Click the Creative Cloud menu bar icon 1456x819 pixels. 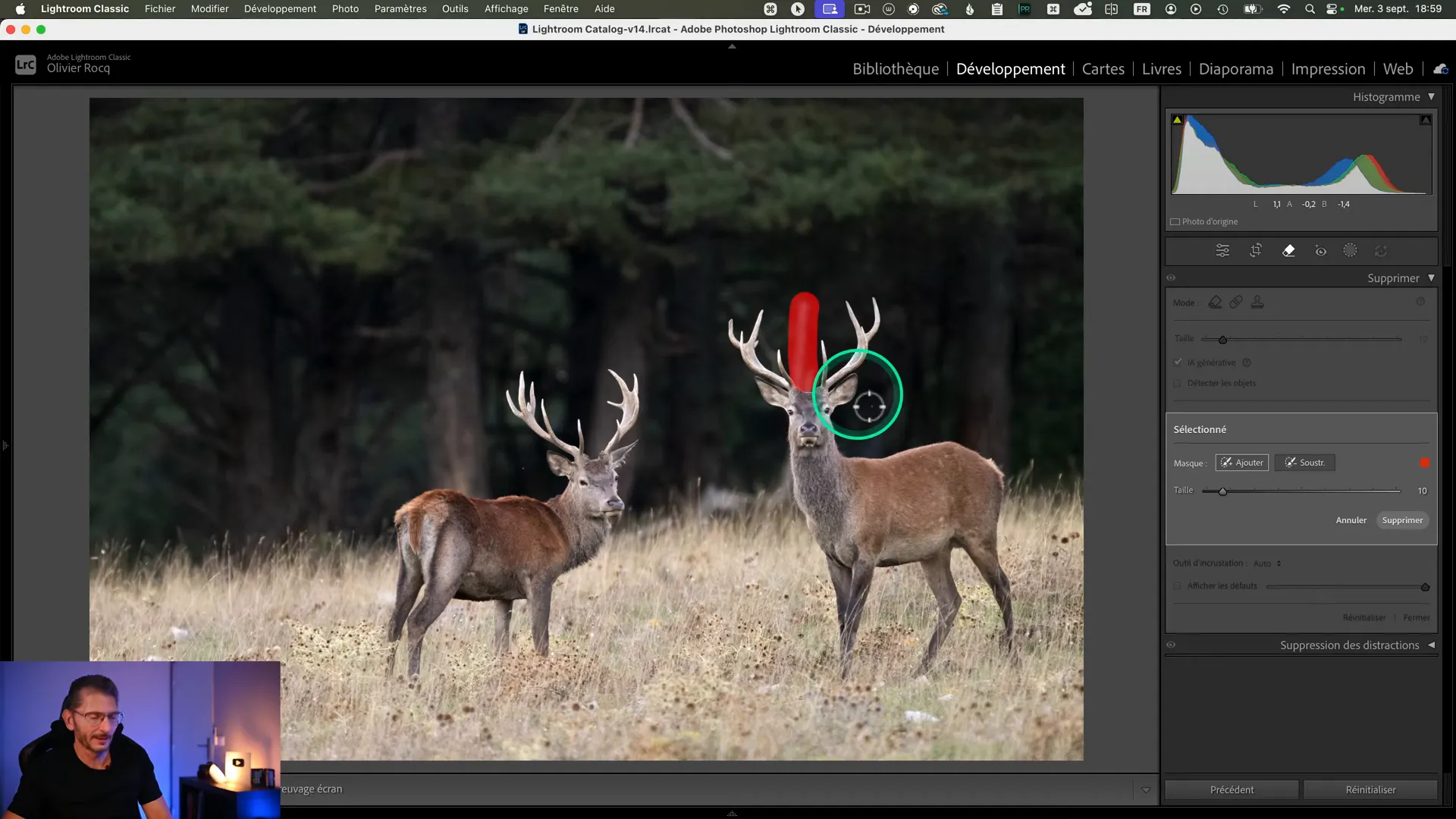tap(940, 9)
